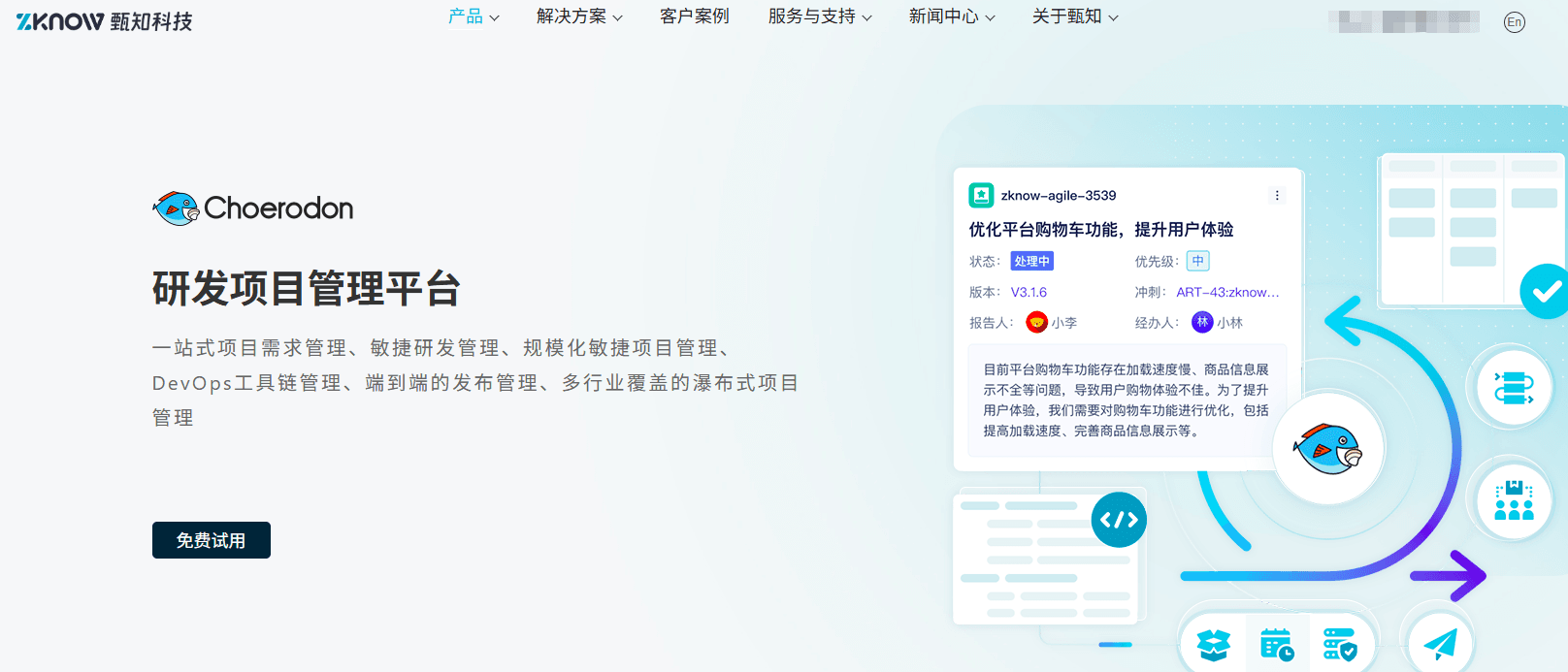Viewport: 1568px width, 672px height.
Task: Click the blurred account area in header
Action: 1404,21
